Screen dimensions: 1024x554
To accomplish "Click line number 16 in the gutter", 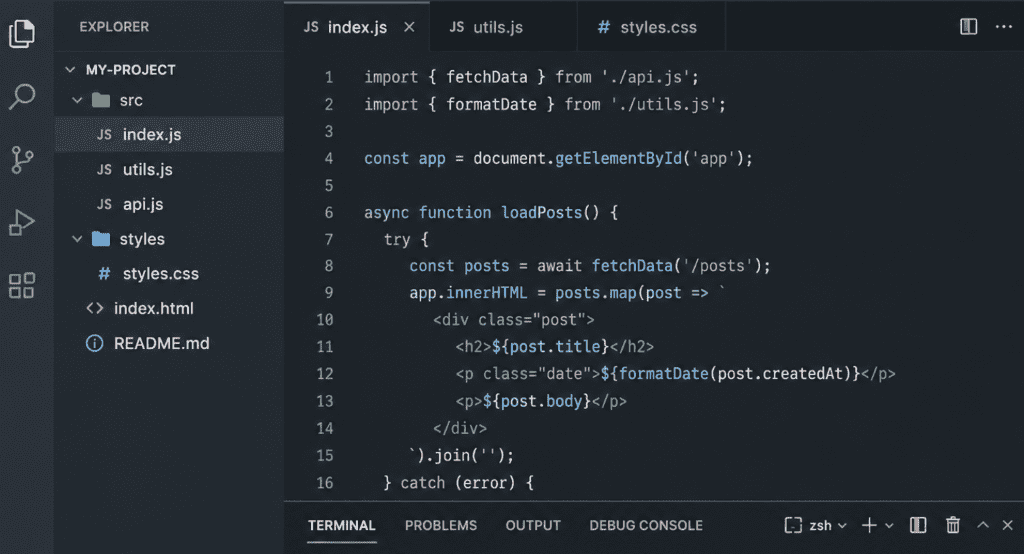I will (x=325, y=483).
